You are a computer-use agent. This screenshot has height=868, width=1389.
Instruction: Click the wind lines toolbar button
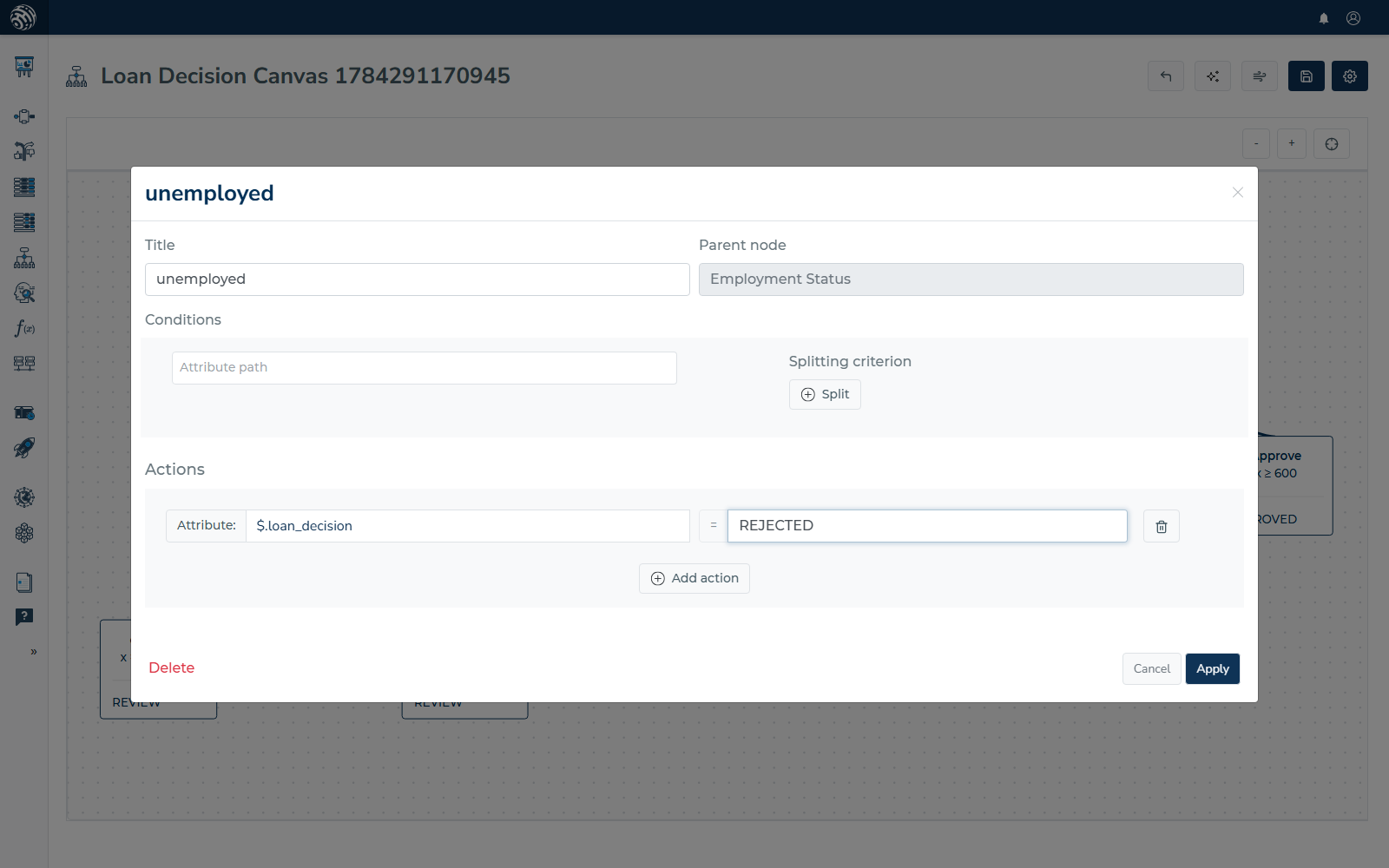click(x=1260, y=76)
